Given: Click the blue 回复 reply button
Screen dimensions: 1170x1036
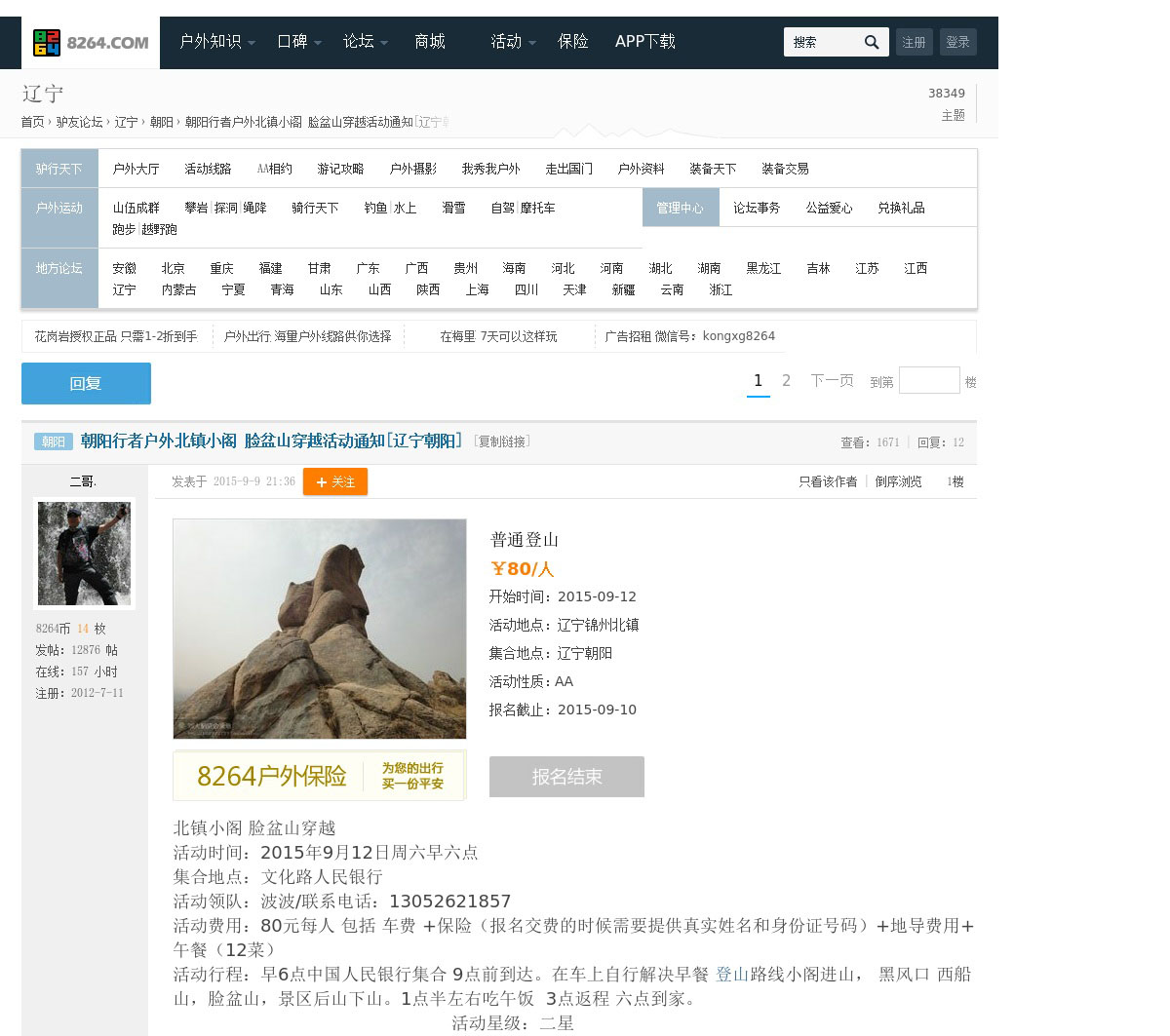Looking at the screenshot, I should click(x=86, y=383).
